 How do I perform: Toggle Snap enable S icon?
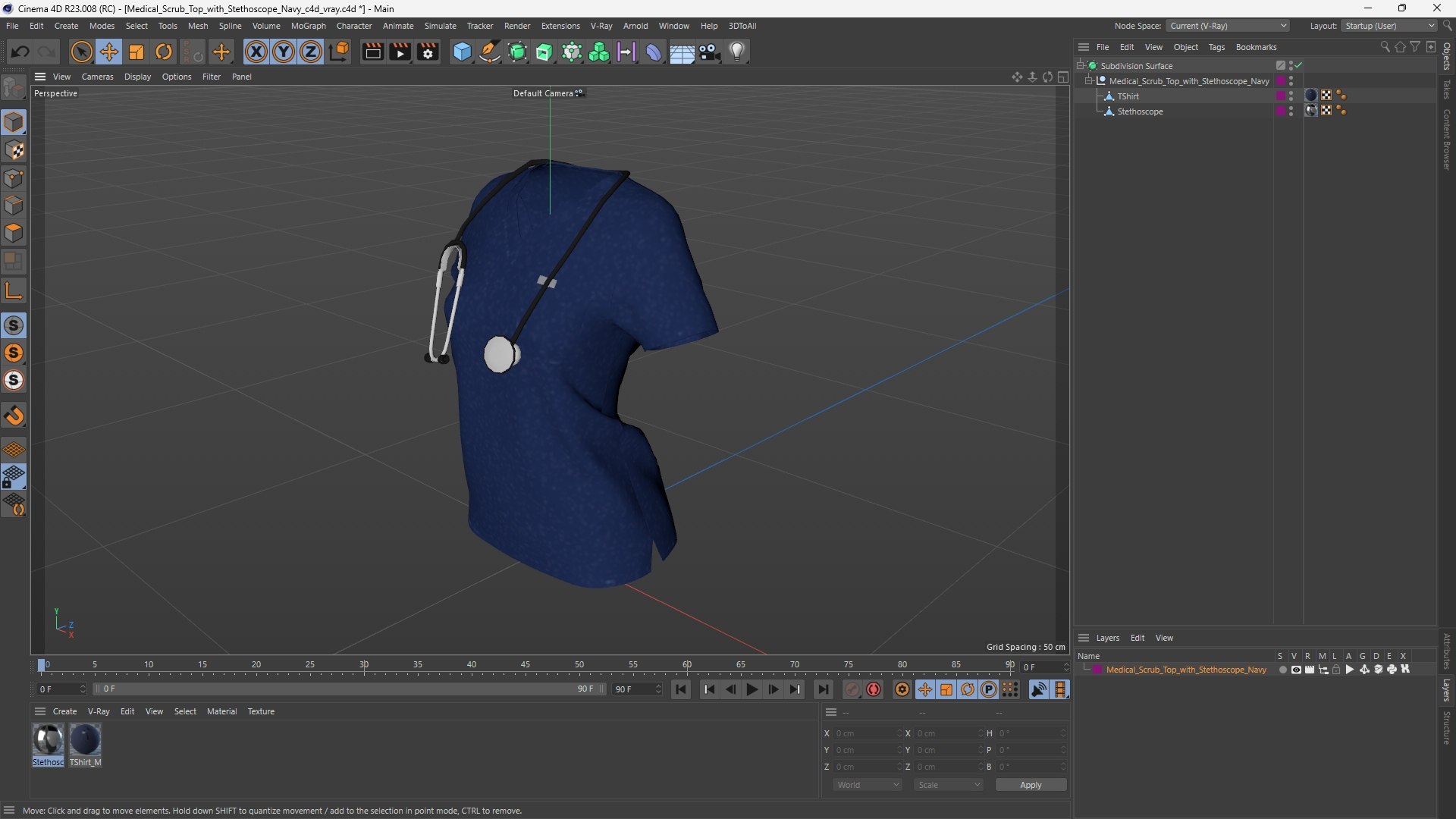14,325
